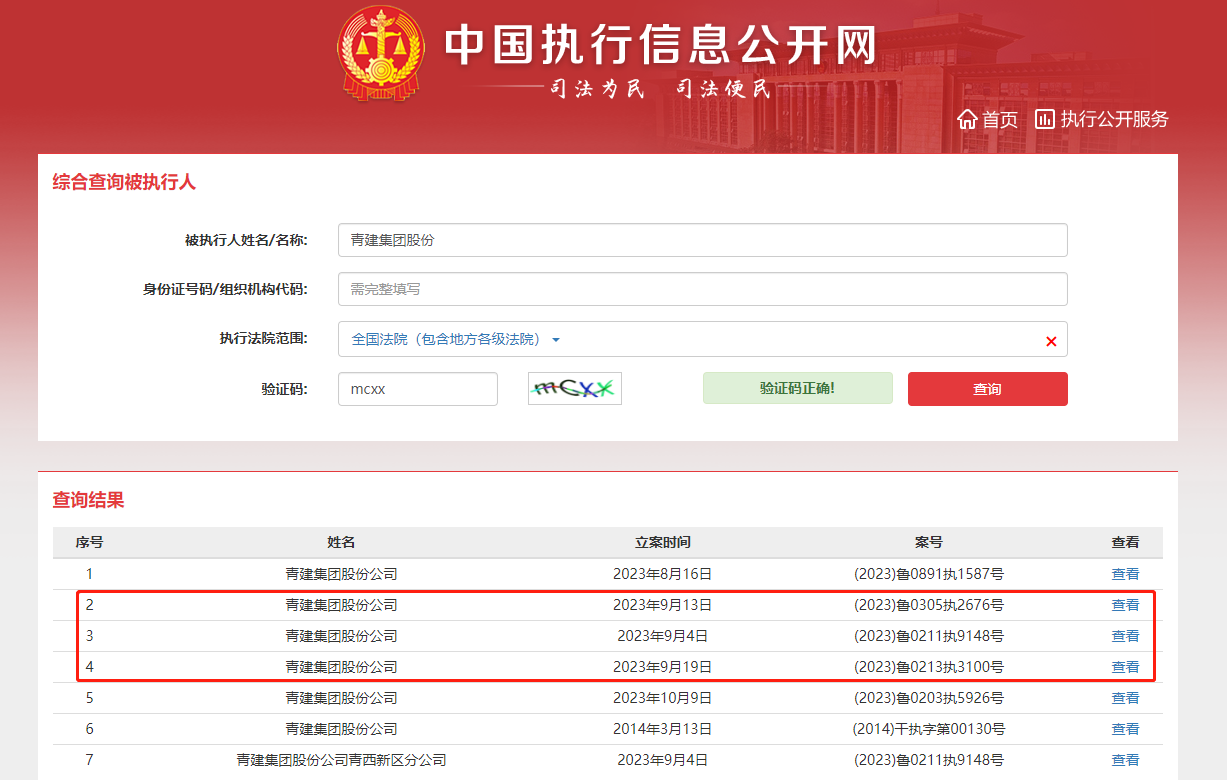View details for 青建集团股份公司青西新区分公司 row
This screenshot has height=780, width=1227.
tap(1125, 760)
